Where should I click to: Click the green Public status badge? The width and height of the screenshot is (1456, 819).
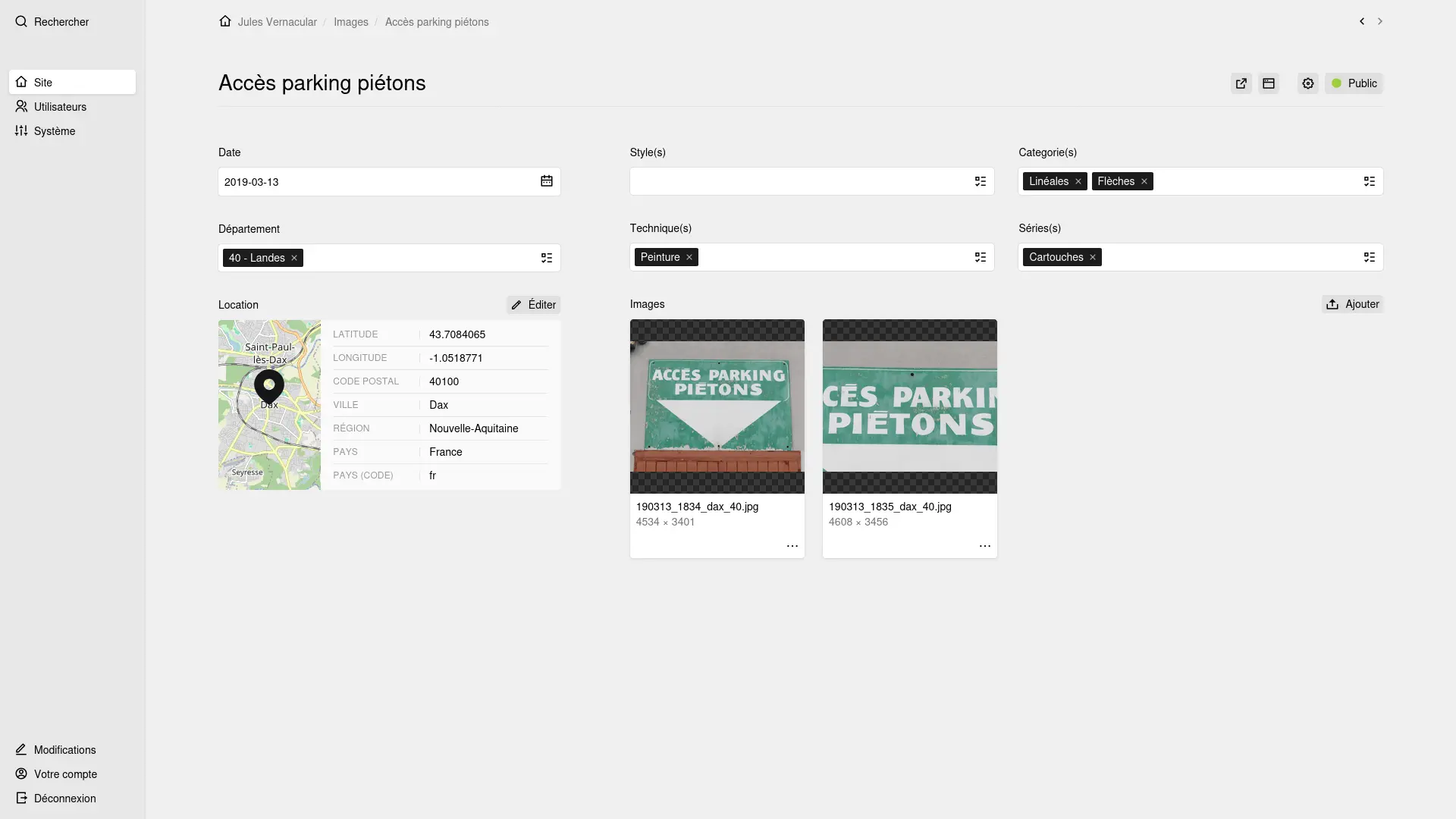1354,83
